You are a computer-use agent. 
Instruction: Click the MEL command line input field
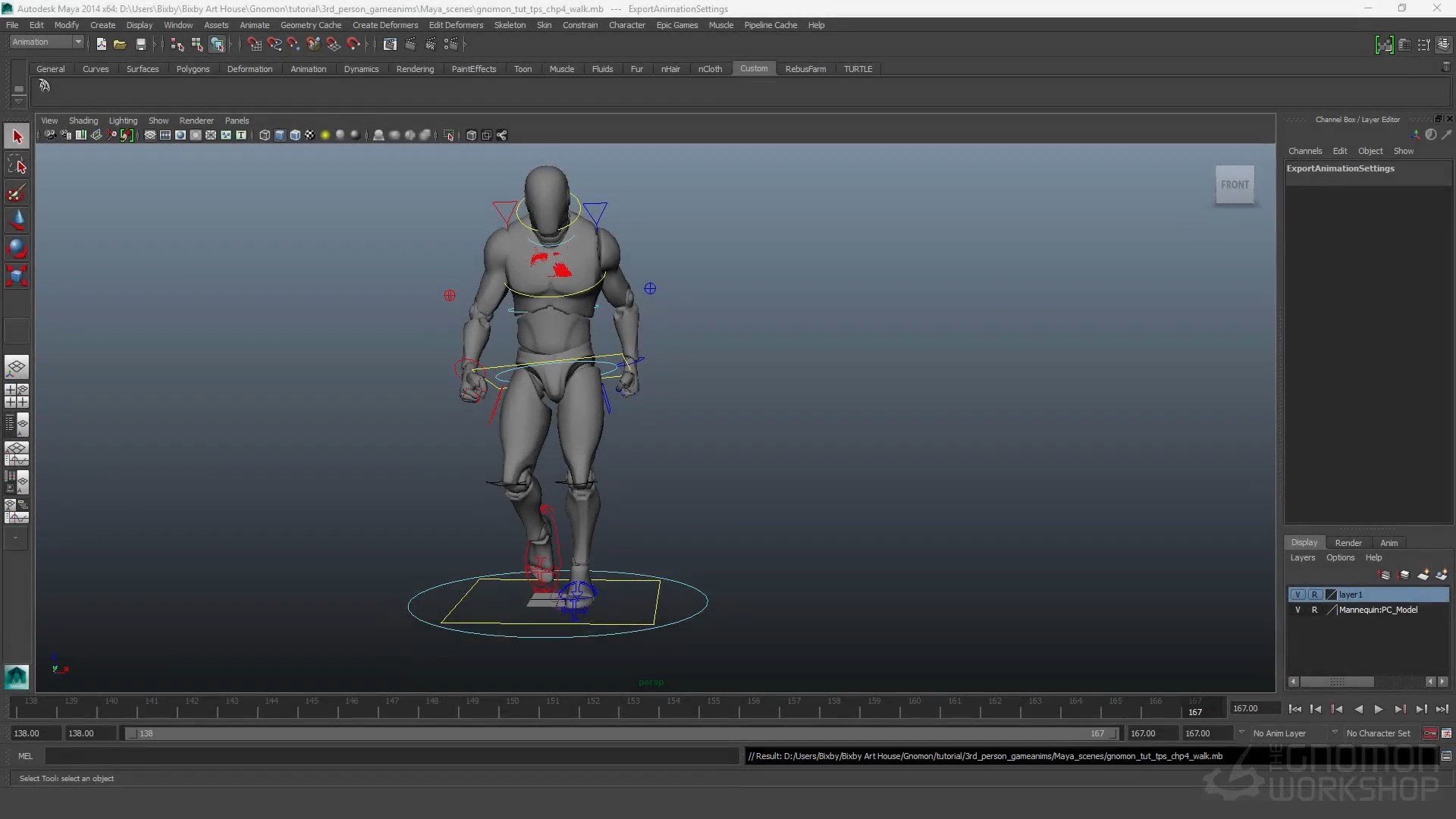click(391, 756)
